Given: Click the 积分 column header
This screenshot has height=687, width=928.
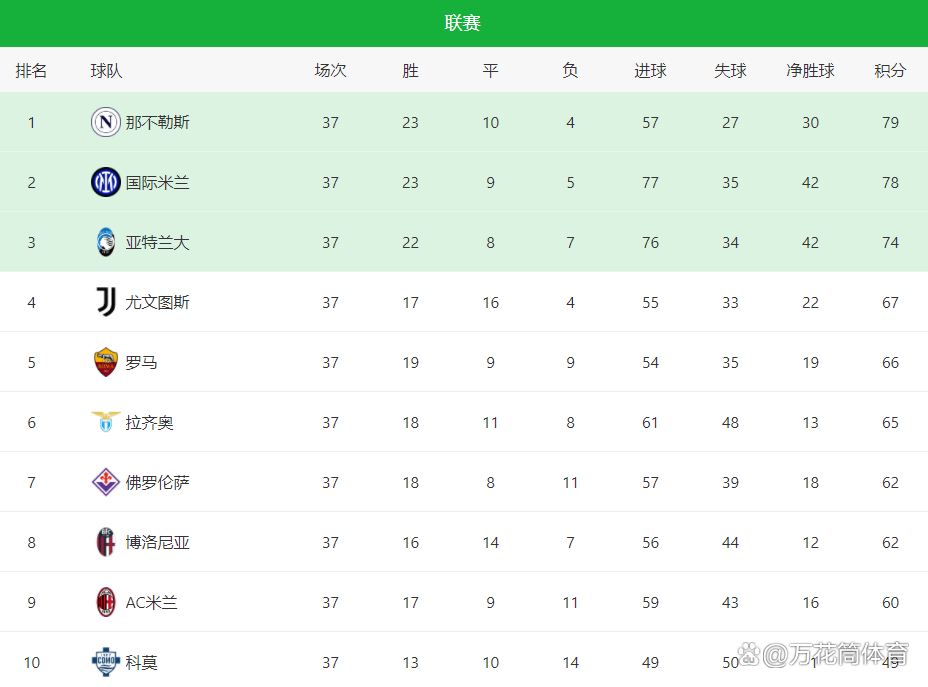Looking at the screenshot, I should click(890, 70).
